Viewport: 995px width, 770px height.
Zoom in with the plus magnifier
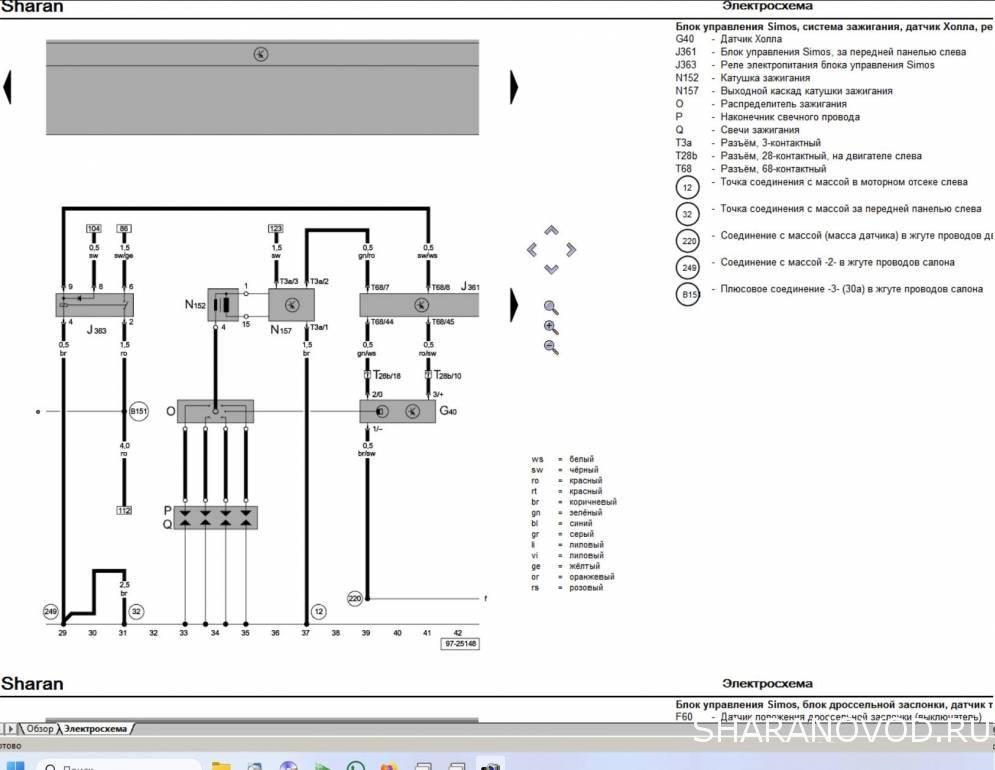tap(551, 328)
